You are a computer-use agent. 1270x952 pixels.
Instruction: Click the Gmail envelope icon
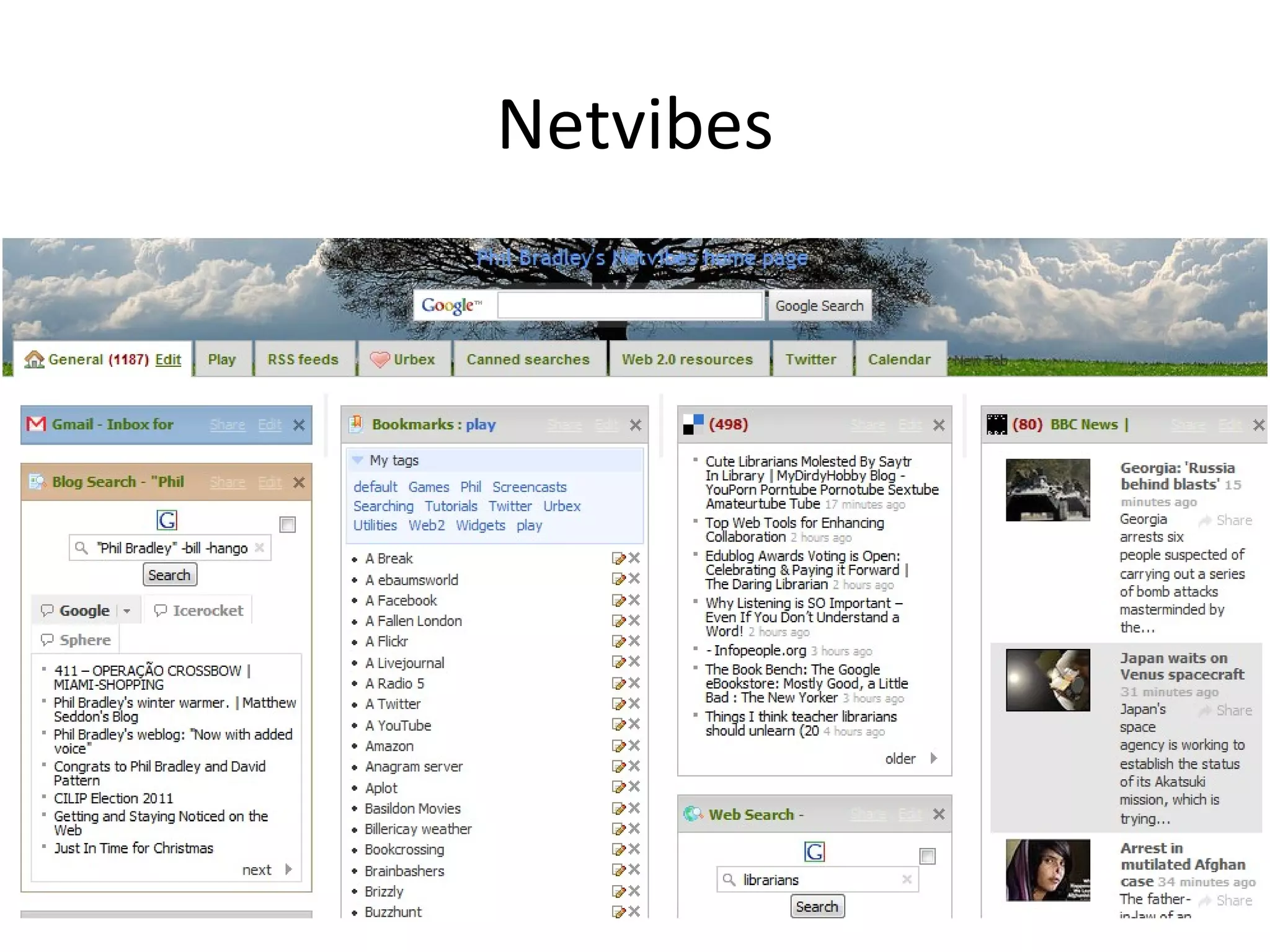tap(36, 424)
